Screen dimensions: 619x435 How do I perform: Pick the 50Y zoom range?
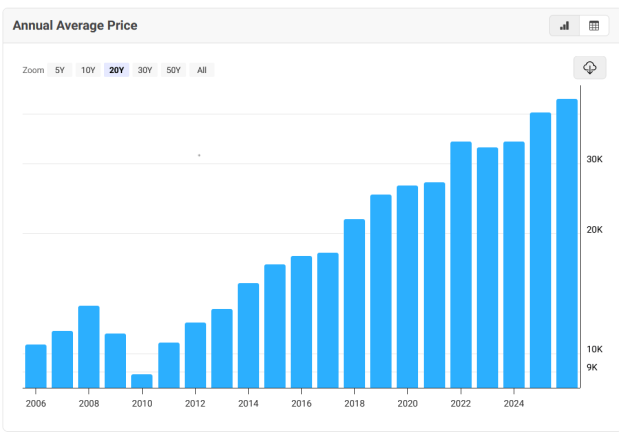click(x=173, y=70)
